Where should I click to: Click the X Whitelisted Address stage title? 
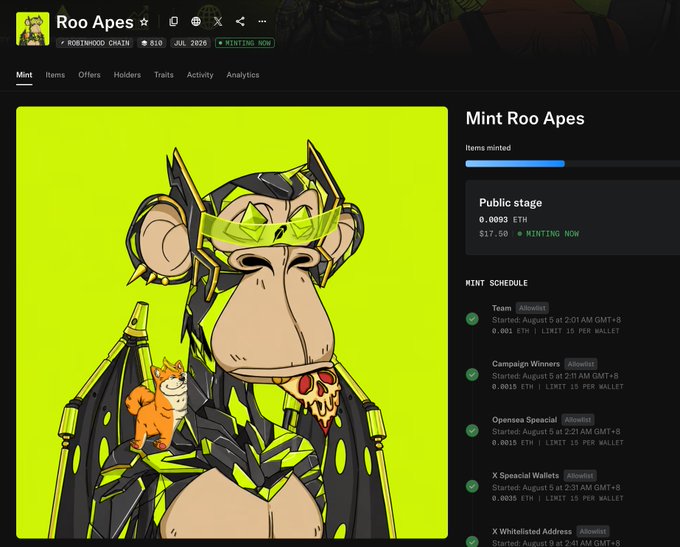point(532,531)
